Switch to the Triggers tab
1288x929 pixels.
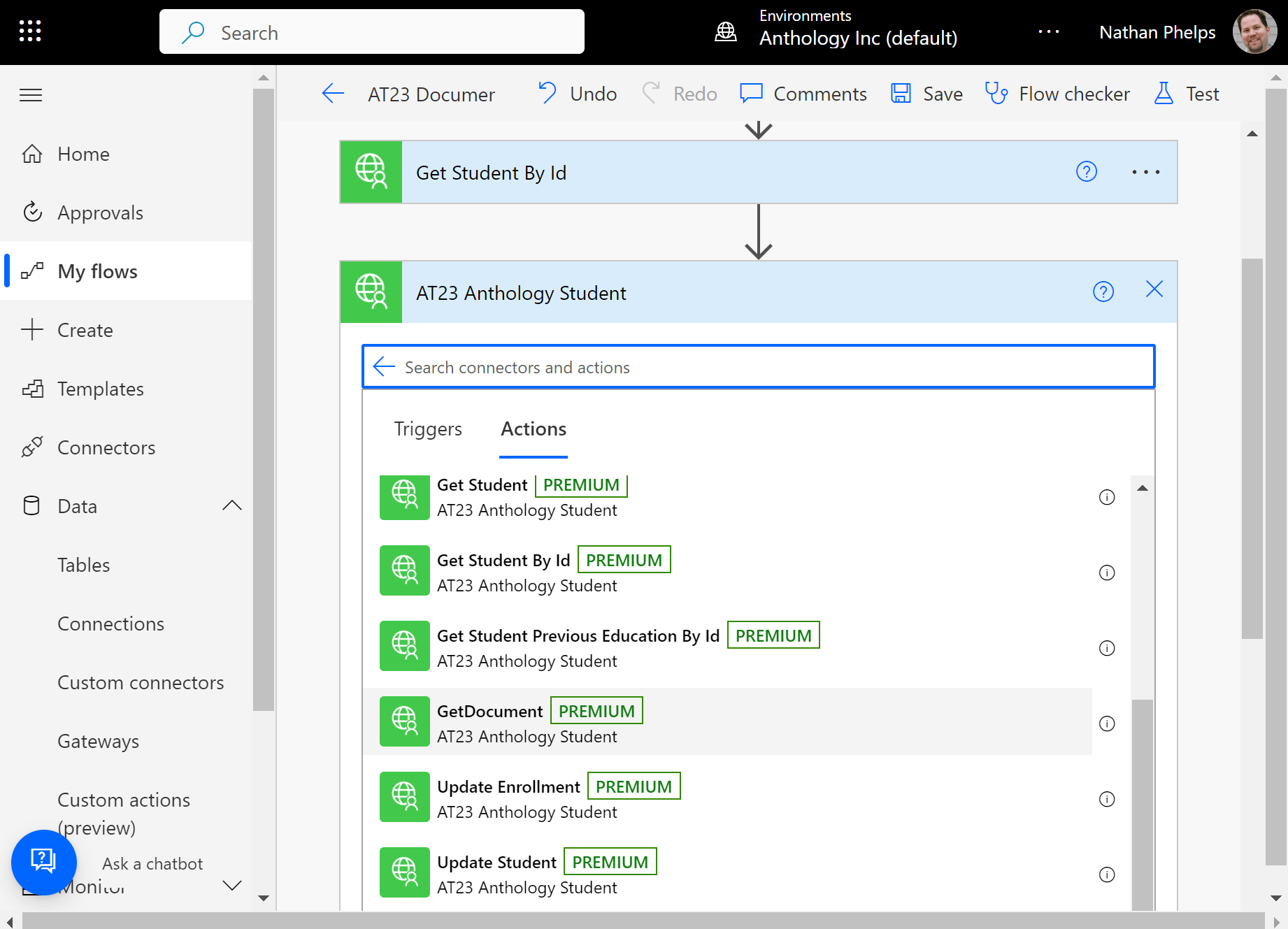pyautogui.click(x=428, y=429)
